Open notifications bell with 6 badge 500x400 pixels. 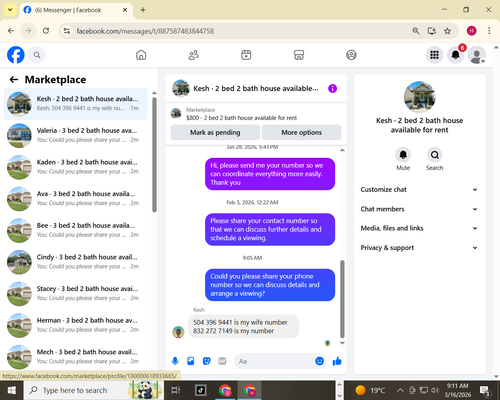(456, 55)
